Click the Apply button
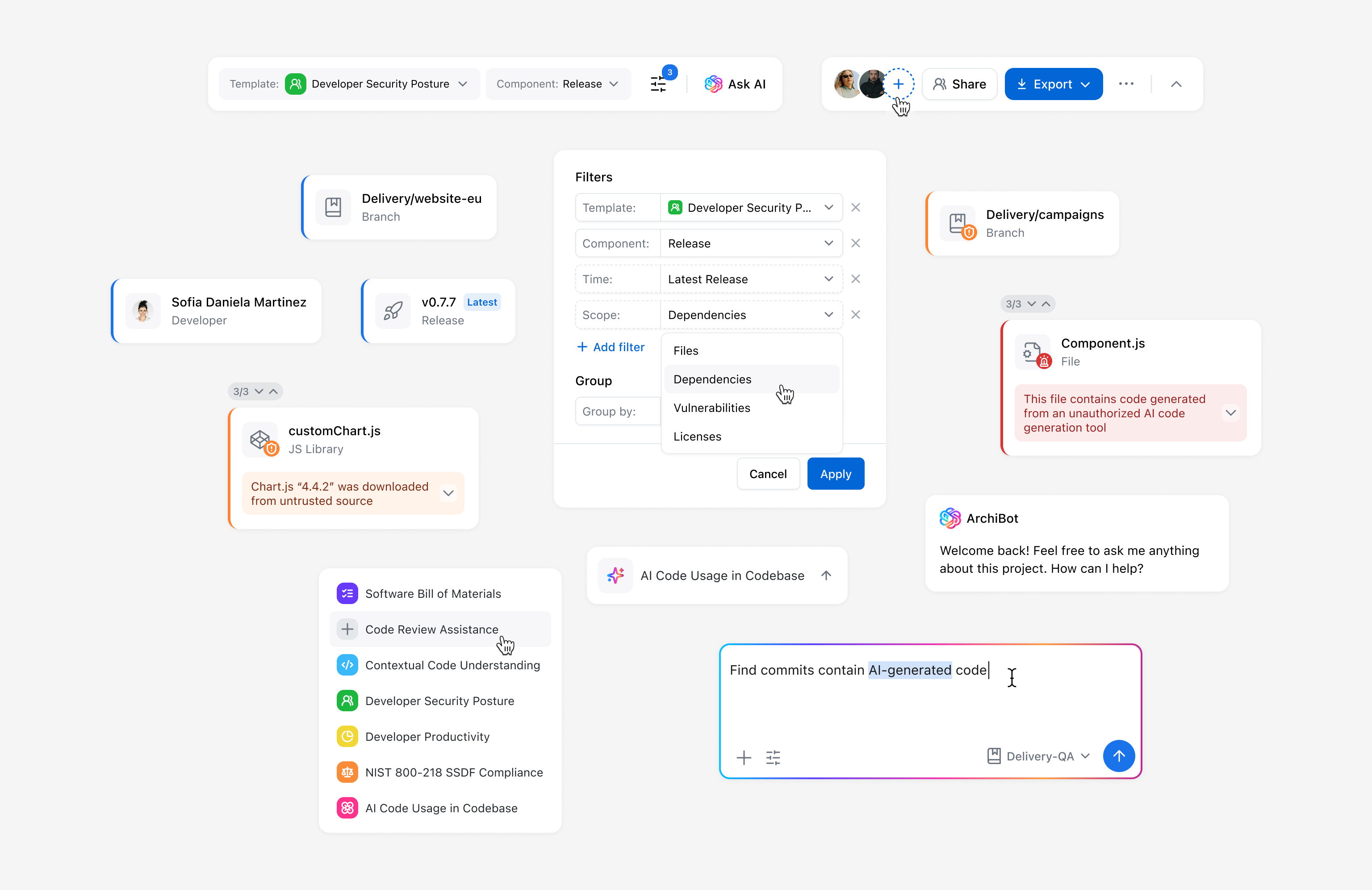This screenshot has height=890, width=1372. point(835,474)
